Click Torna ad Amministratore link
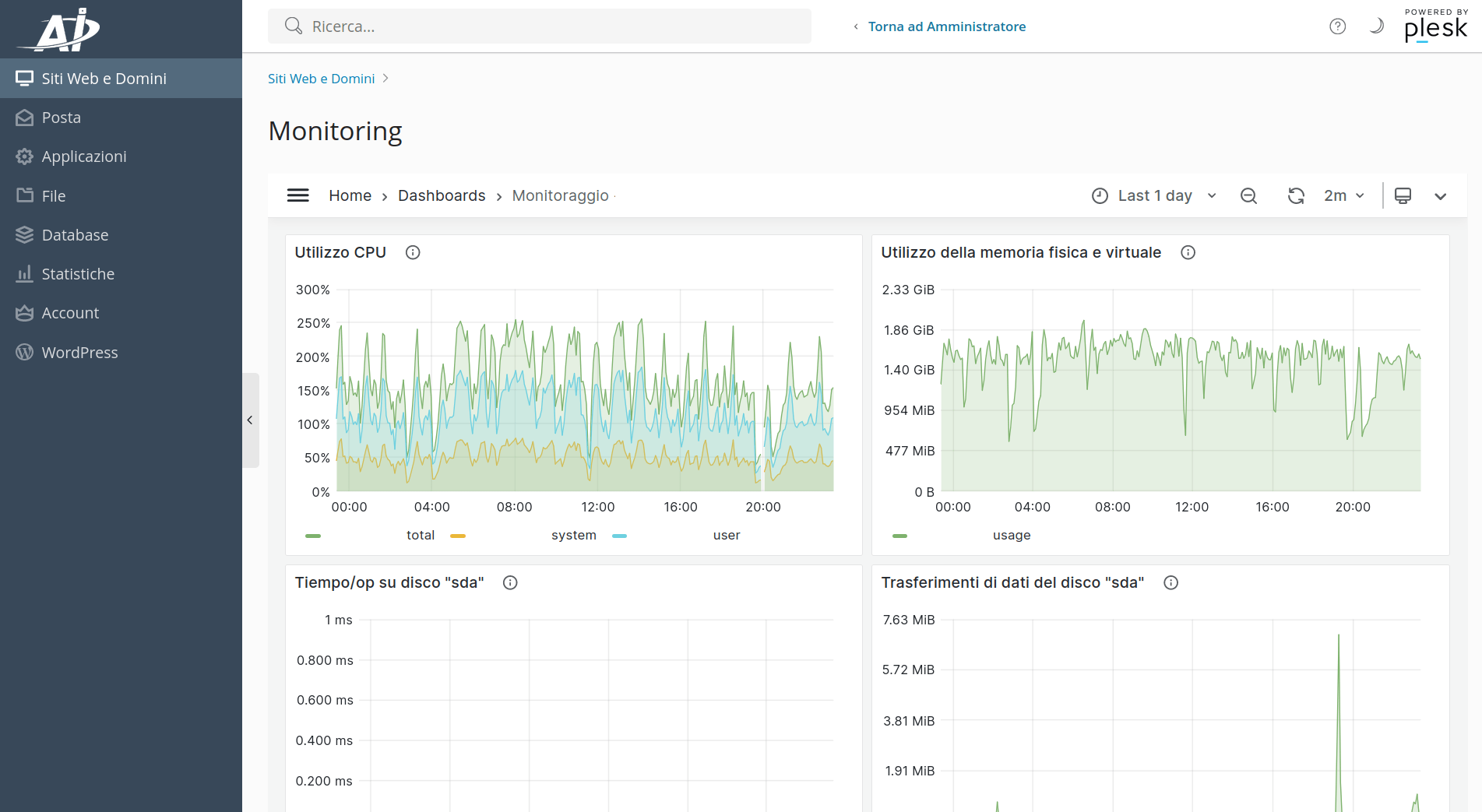1482x812 pixels. point(947,26)
